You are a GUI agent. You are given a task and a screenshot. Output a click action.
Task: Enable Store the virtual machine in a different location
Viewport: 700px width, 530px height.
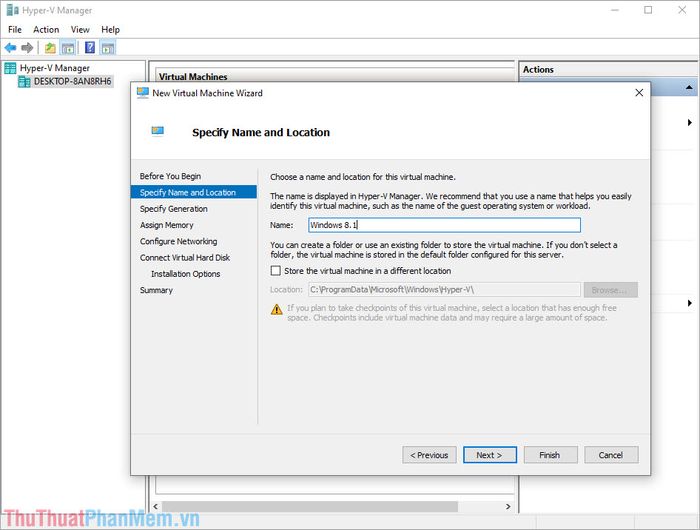276,271
